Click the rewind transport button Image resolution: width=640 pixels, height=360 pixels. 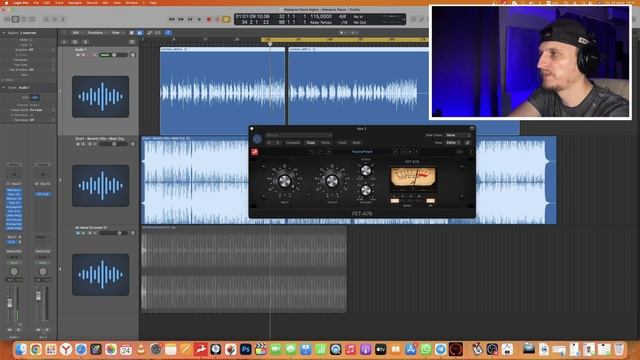(x=171, y=19)
